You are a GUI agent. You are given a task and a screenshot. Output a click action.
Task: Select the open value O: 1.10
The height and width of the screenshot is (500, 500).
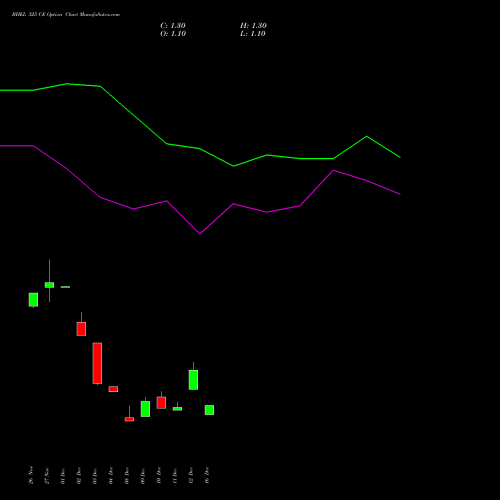(173, 34)
